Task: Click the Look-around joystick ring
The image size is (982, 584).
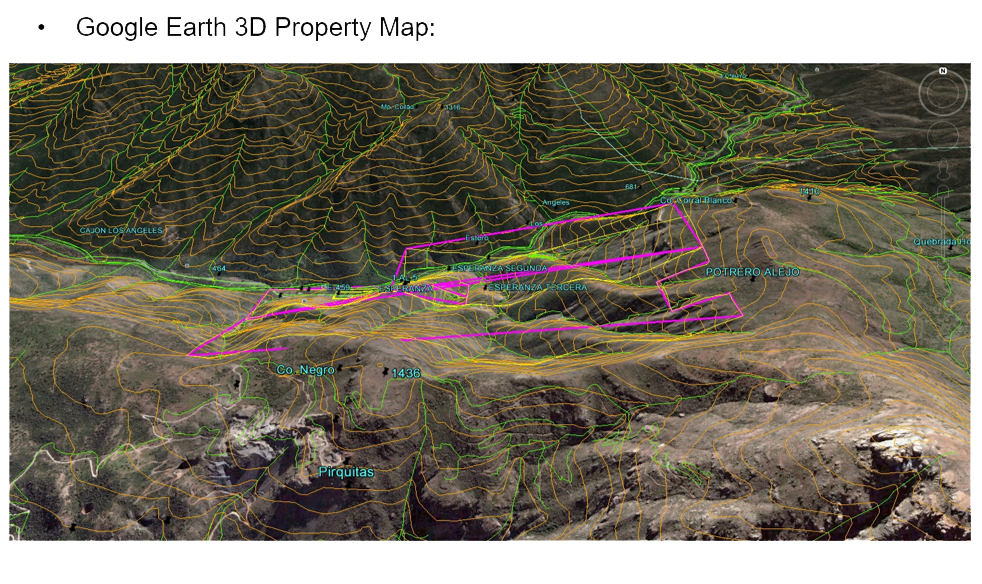Action: pos(943,93)
